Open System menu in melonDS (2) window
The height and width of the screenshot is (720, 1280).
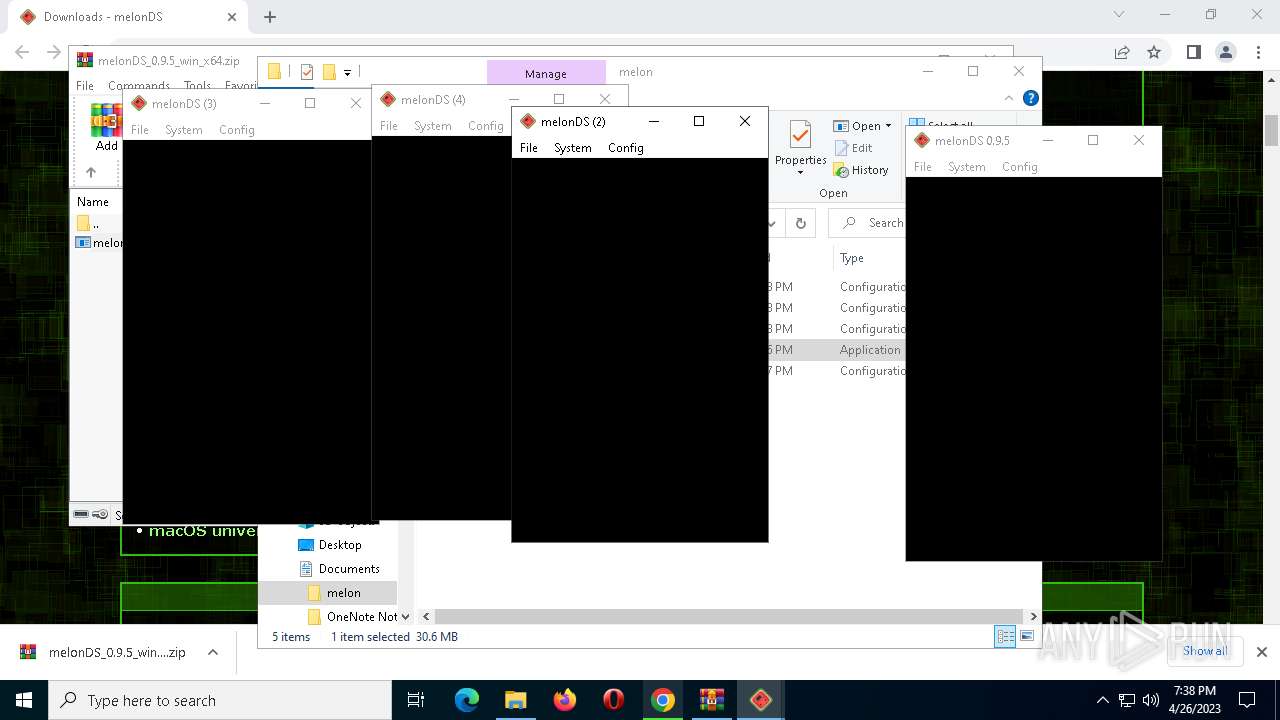(x=573, y=148)
